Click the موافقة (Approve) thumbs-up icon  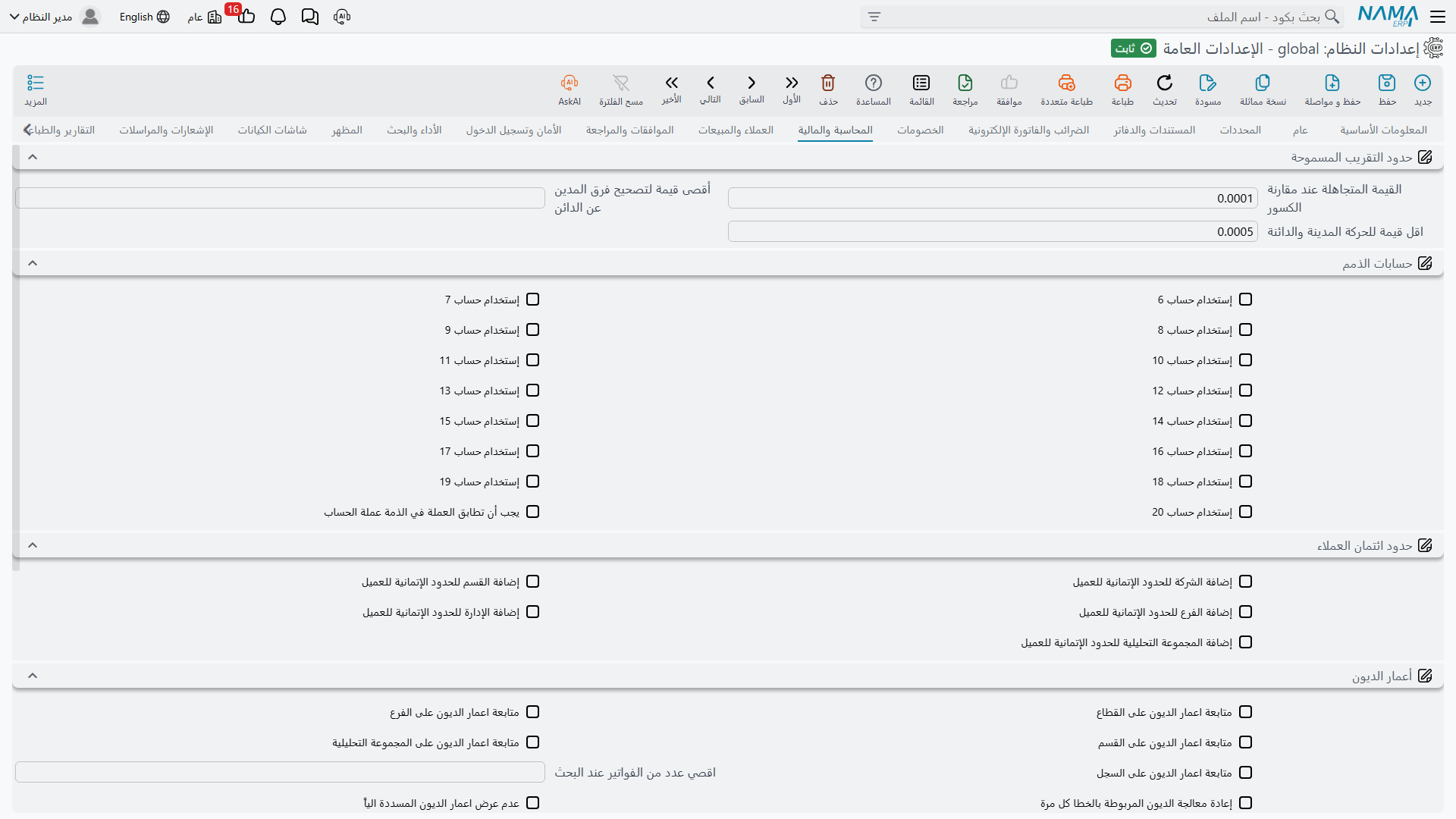1009,83
